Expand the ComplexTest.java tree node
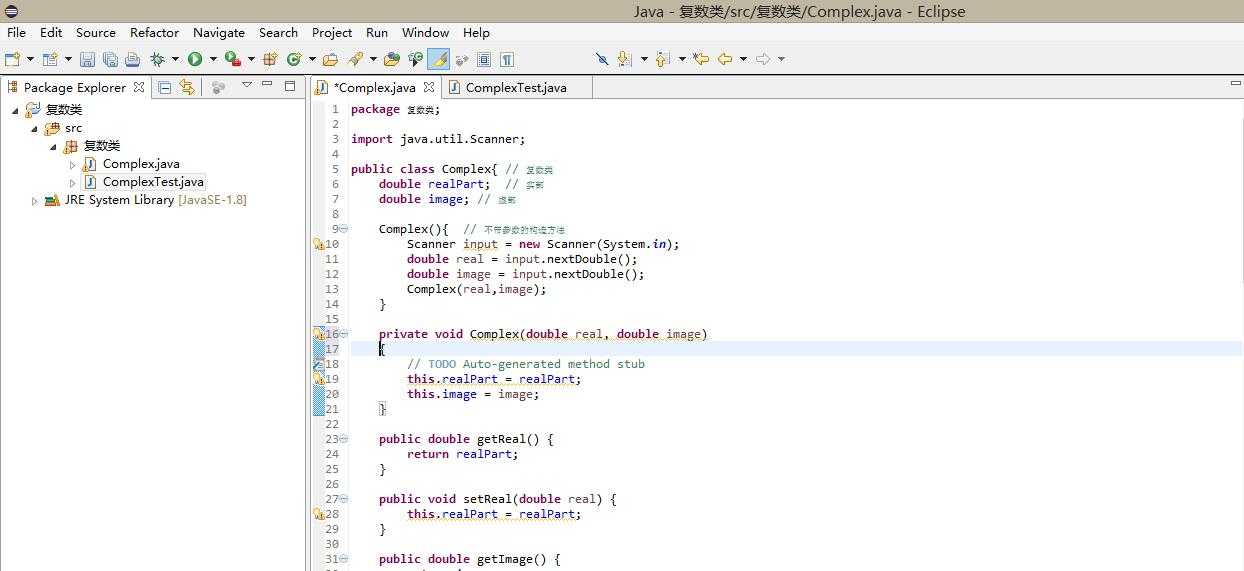The image size is (1244, 571). click(x=72, y=182)
